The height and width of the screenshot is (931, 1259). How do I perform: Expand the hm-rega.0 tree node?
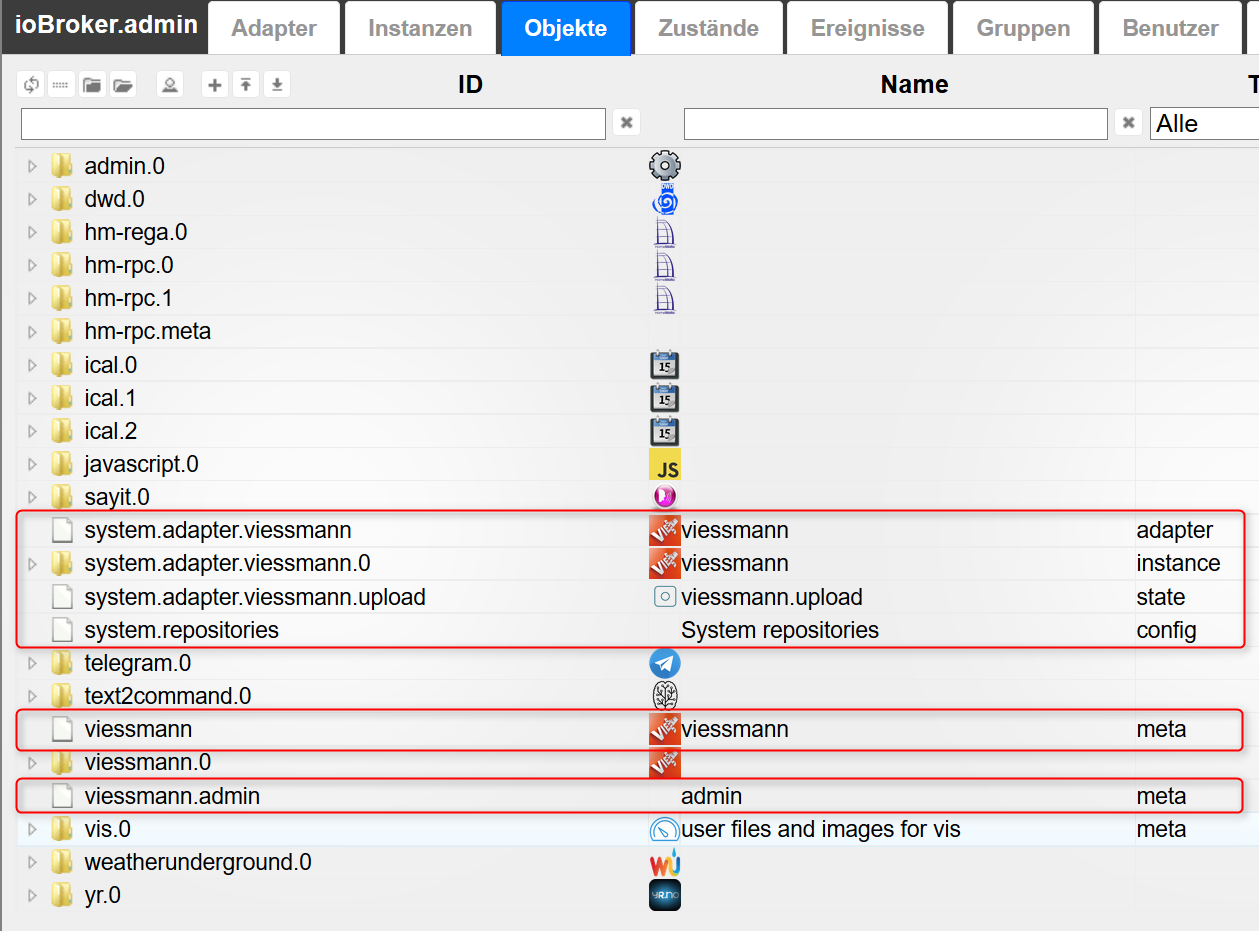(x=32, y=232)
